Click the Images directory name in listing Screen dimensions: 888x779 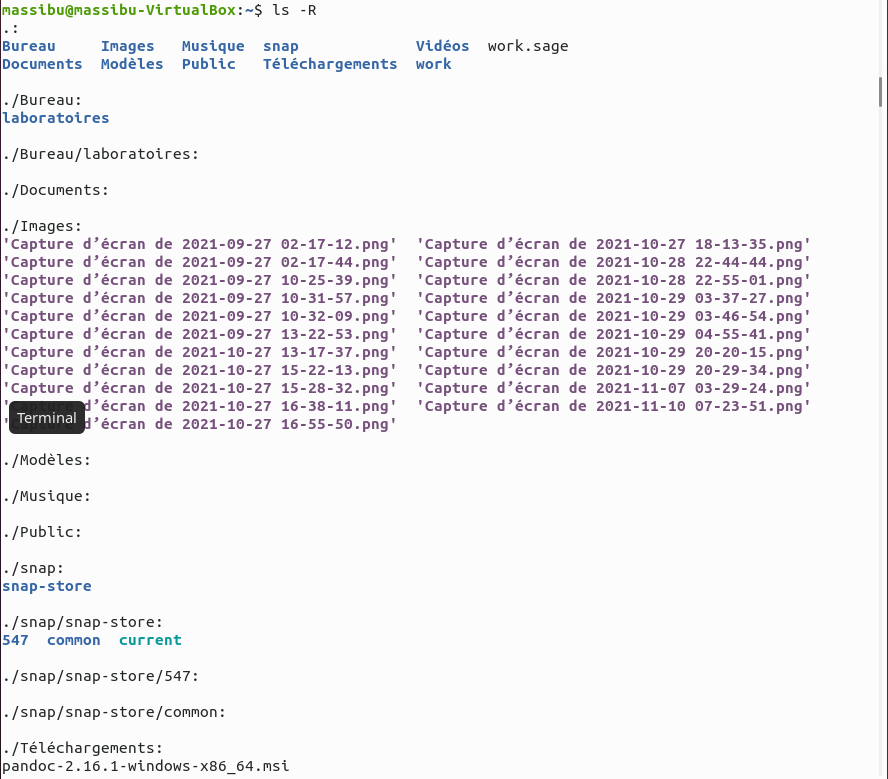[x=127, y=46]
